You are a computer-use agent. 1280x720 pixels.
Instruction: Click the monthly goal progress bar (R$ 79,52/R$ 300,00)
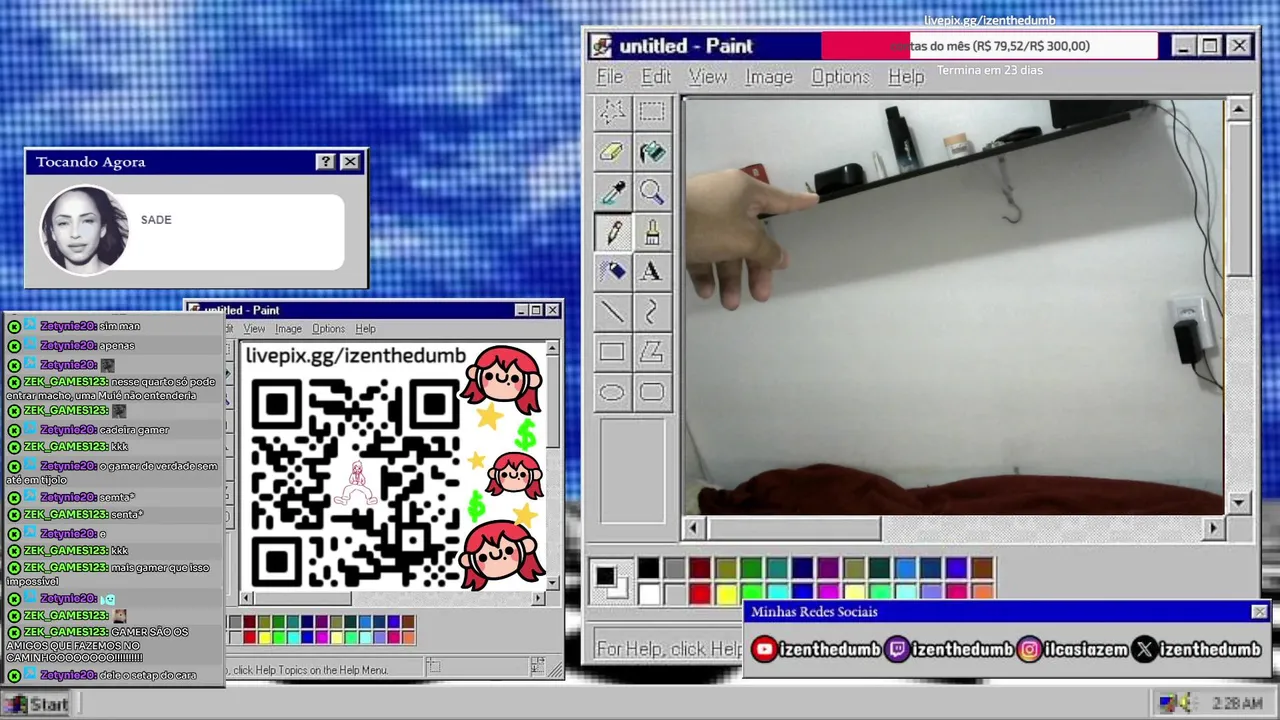point(989,46)
